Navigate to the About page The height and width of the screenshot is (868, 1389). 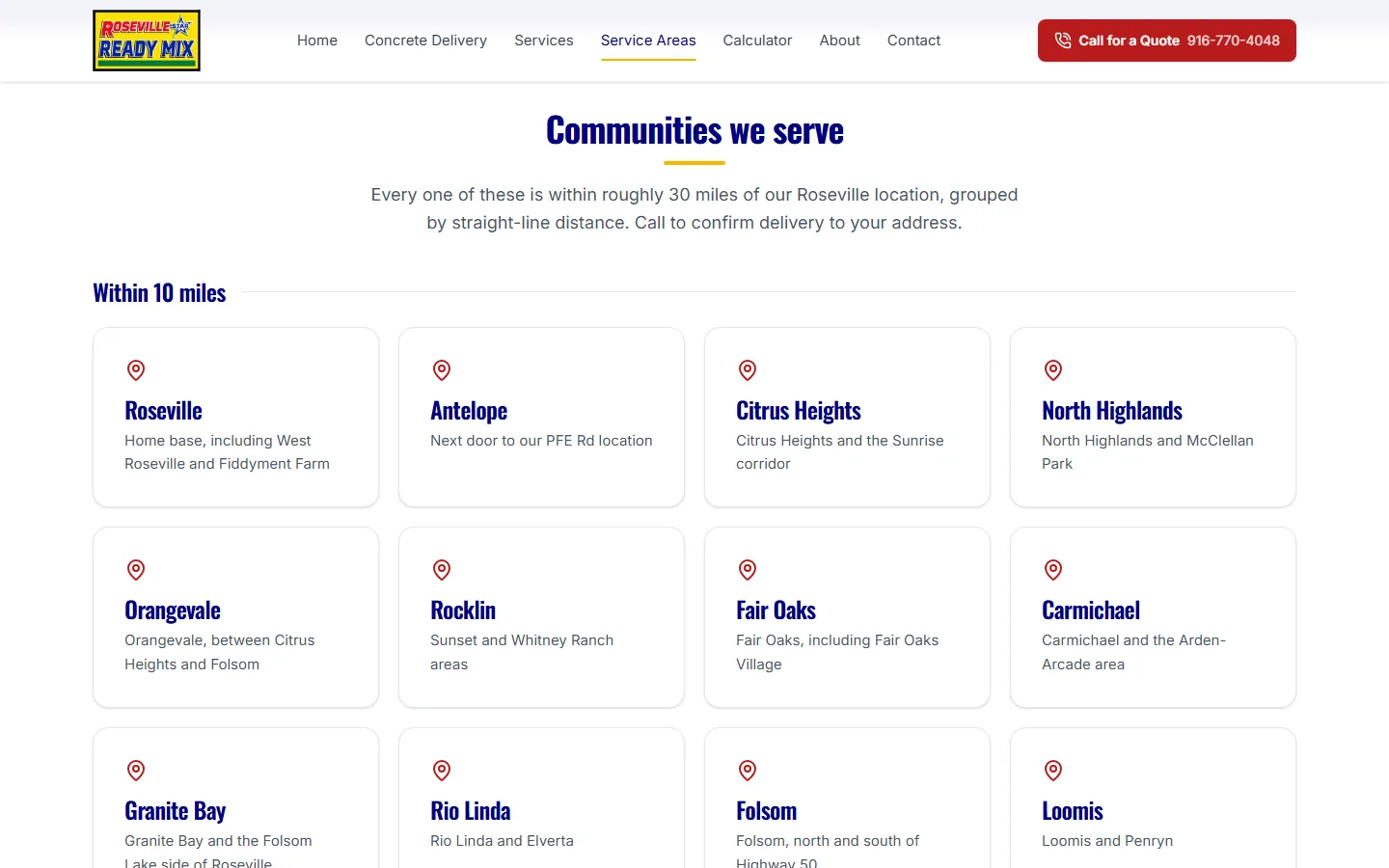(840, 41)
